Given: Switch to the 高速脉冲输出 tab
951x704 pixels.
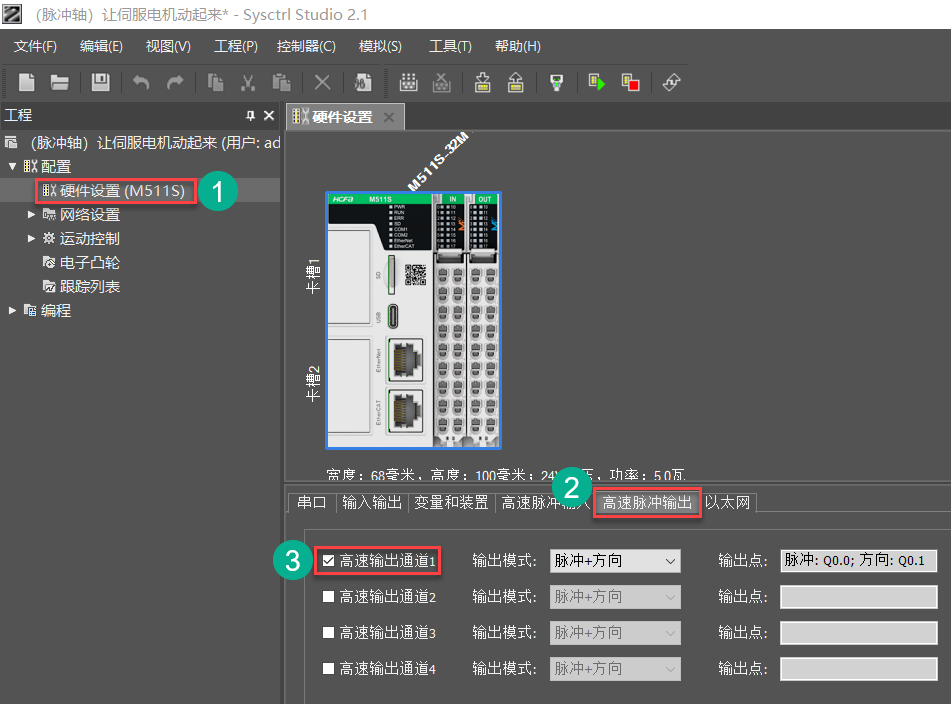Looking at the screenshot, I should [x=647, y=503].
